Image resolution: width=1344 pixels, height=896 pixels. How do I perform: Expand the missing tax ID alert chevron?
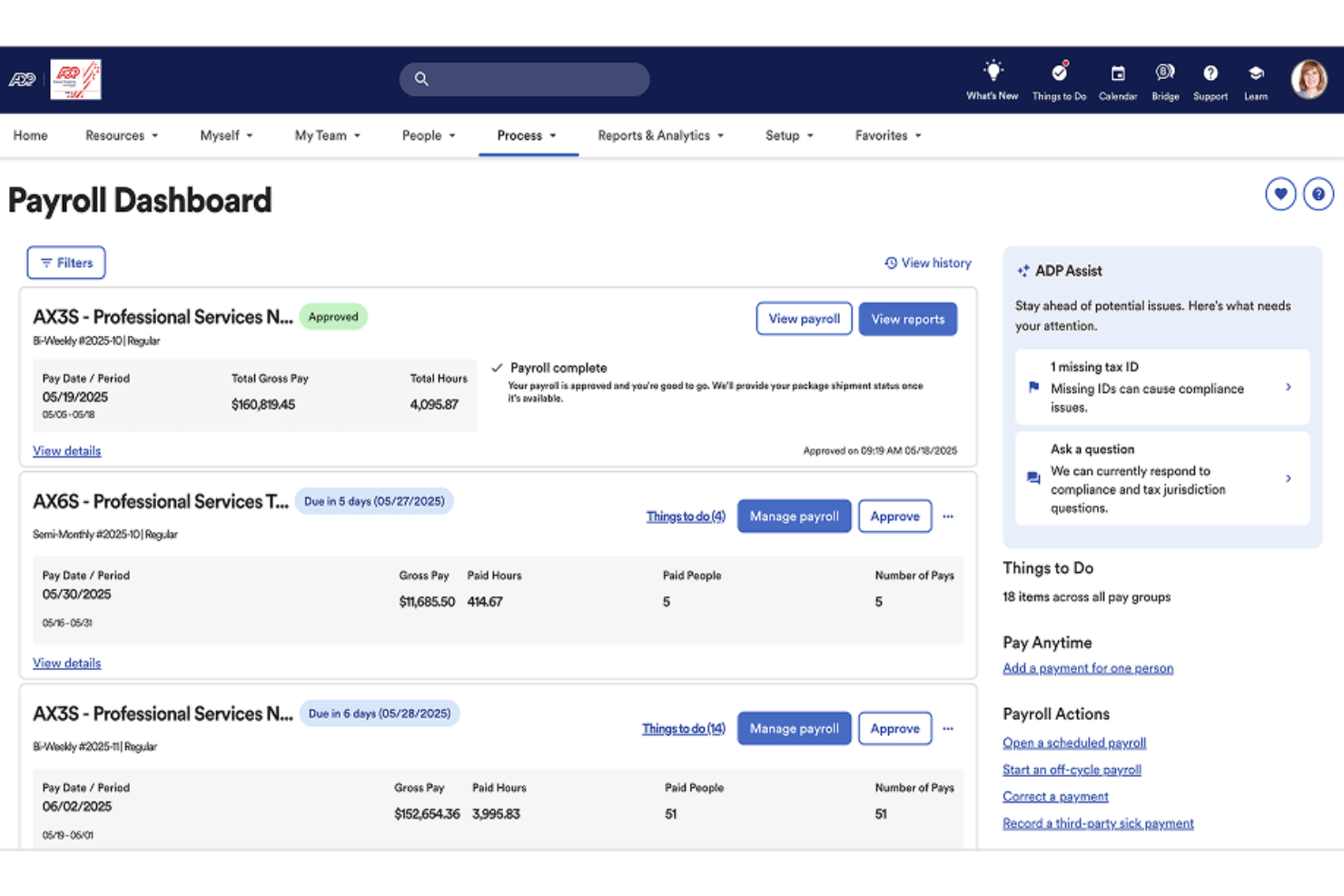pos(1288,388)
